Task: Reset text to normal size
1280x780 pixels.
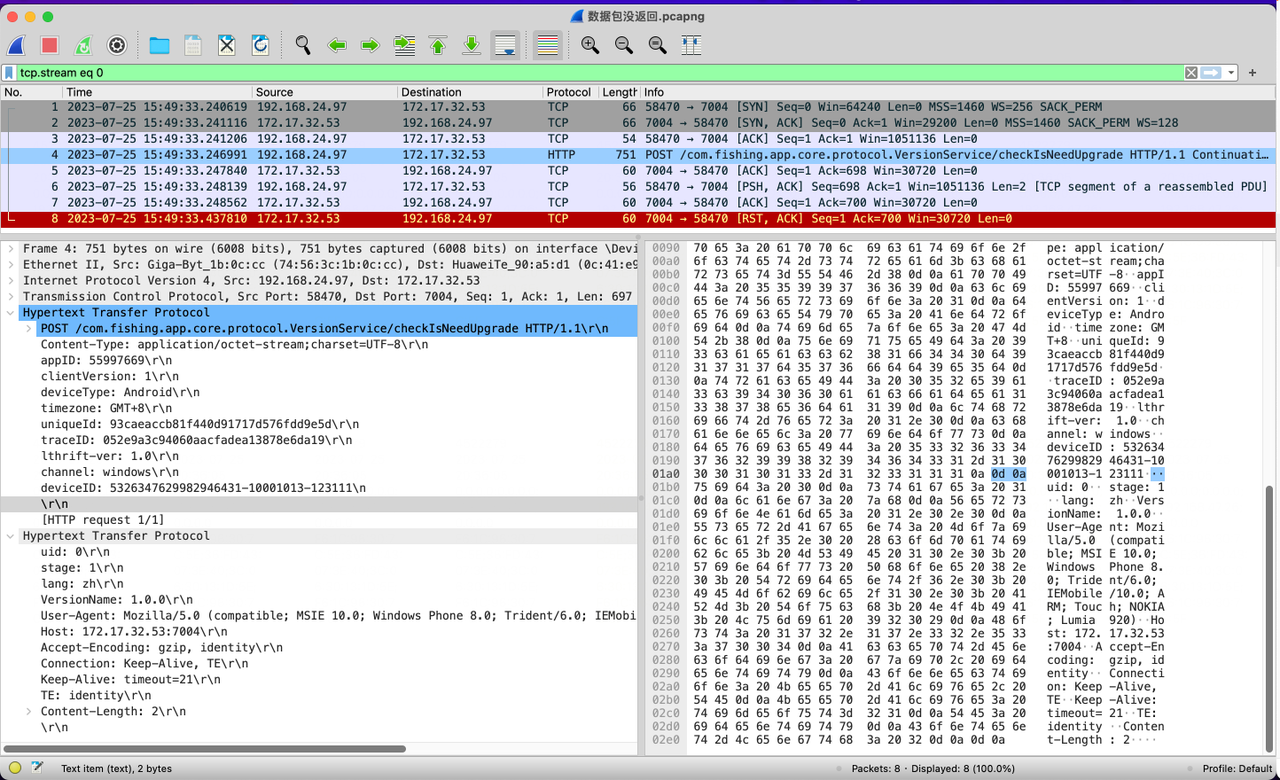Action: click(x=657, y=45)
